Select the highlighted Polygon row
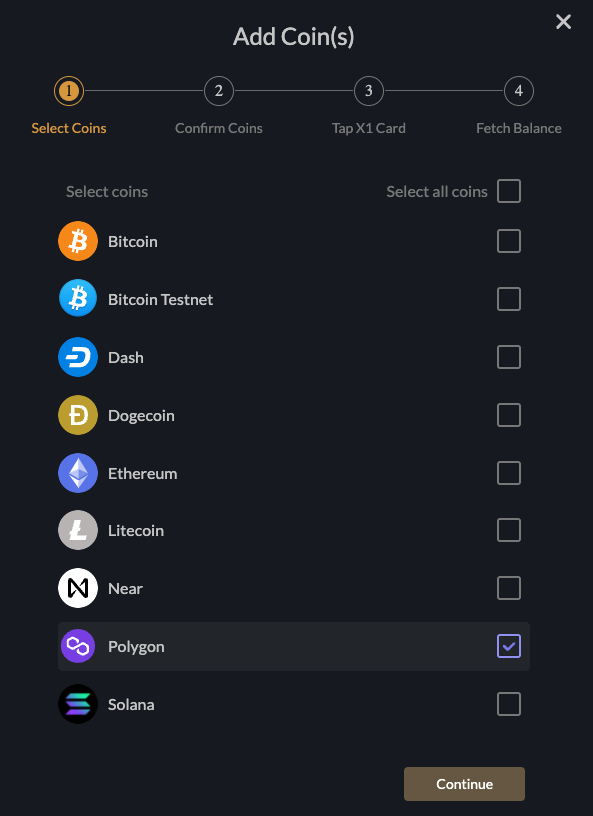 pyautogui.click(x=293, y=646)
